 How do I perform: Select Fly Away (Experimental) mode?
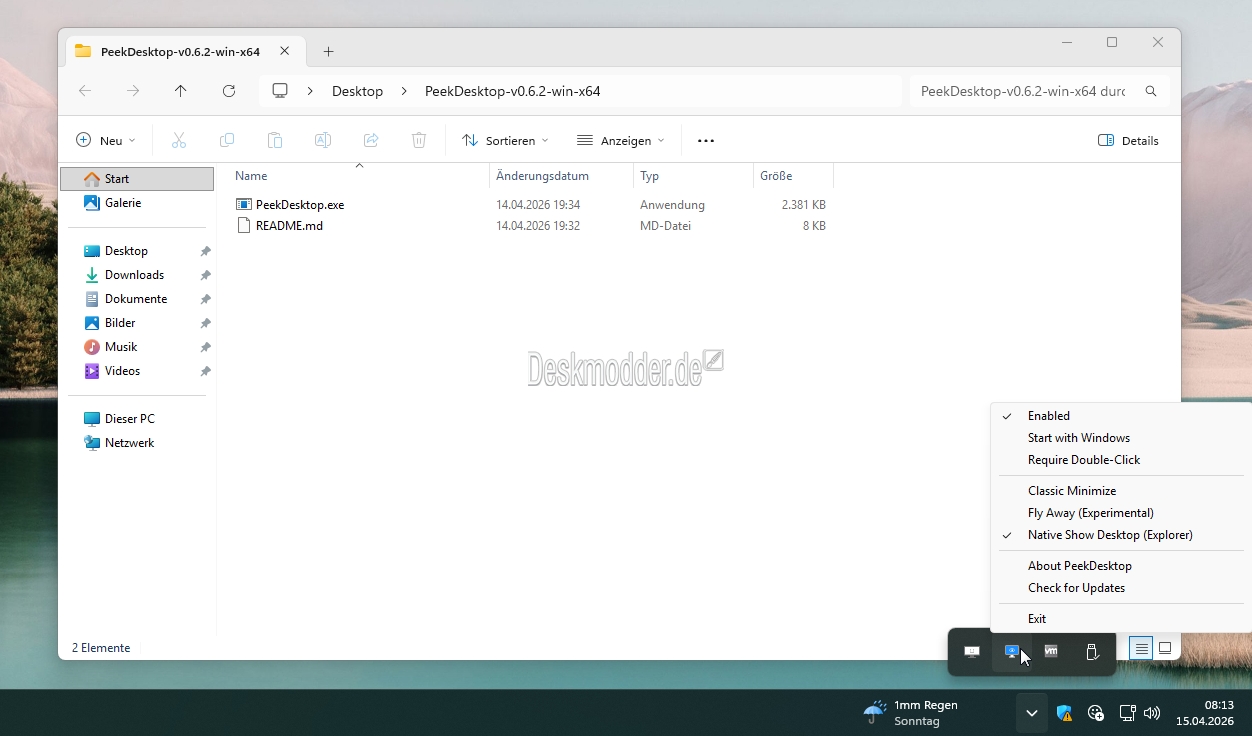point(1090,513)
